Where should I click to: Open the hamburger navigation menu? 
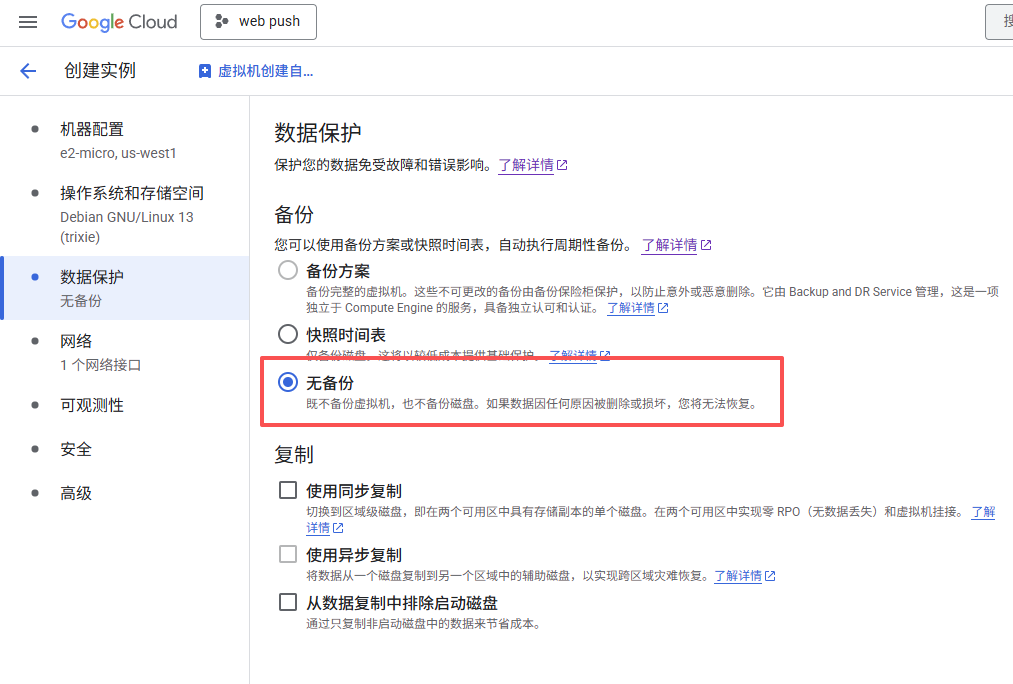(28, 22)
